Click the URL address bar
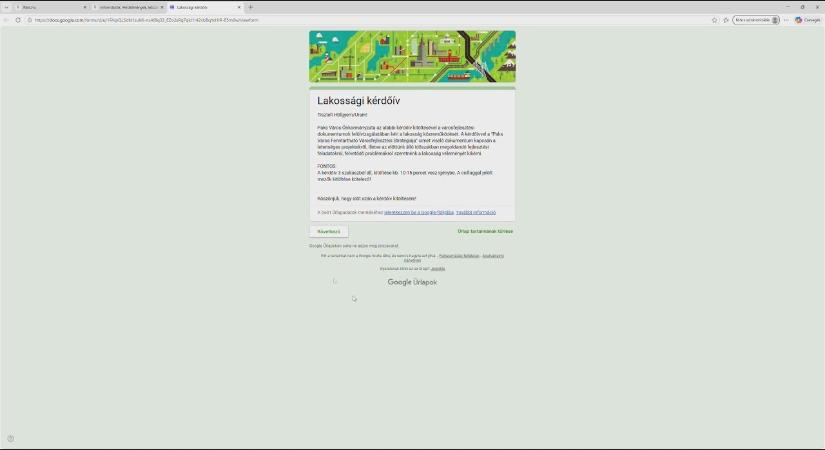The image size is (825, 450). pyautogui.click(x=368, y=20)
